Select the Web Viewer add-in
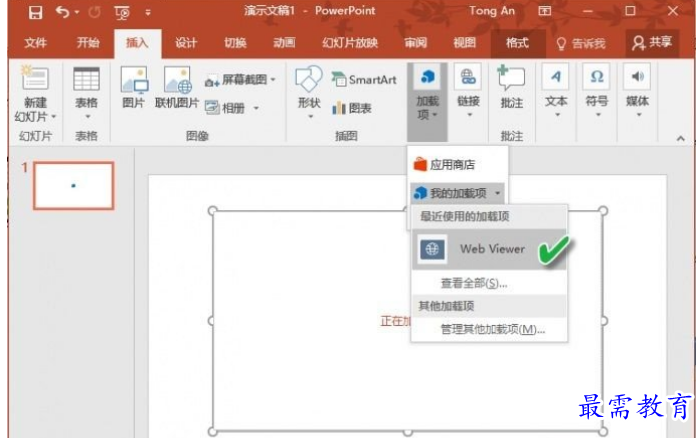The image size is (700, 438). [489, 249]
